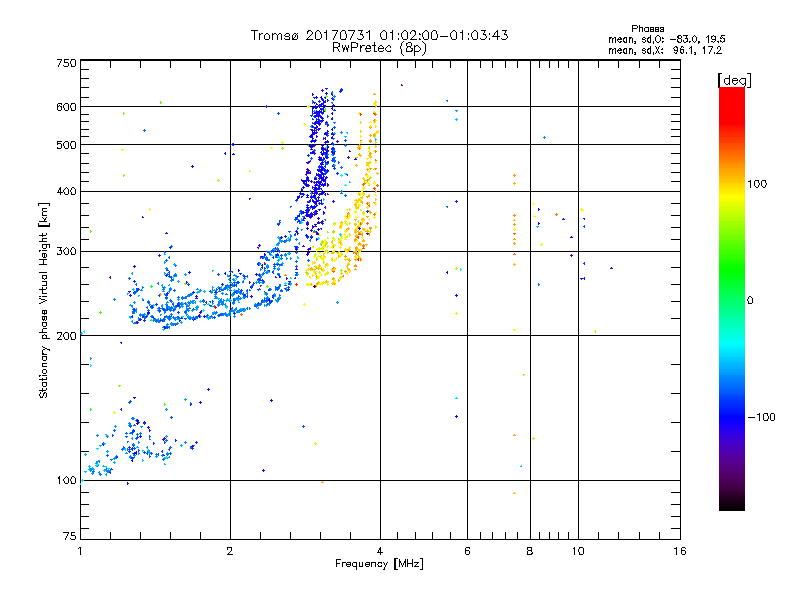Screen dimensions: 800x600
Task: Click the colorbar tick label '0'
Action: (x=750, y=301)
